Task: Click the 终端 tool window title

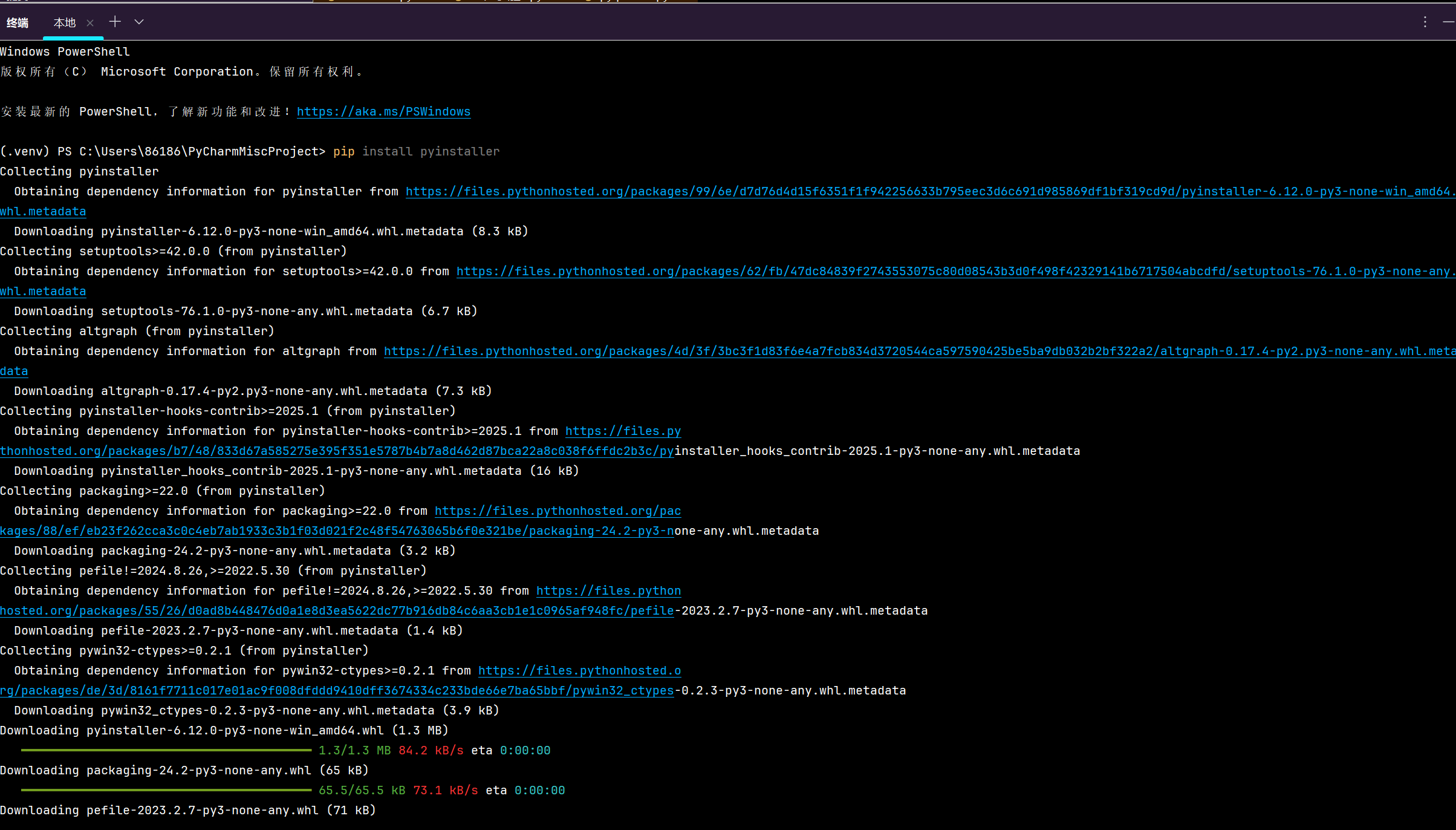Action: tap(18, 23)
